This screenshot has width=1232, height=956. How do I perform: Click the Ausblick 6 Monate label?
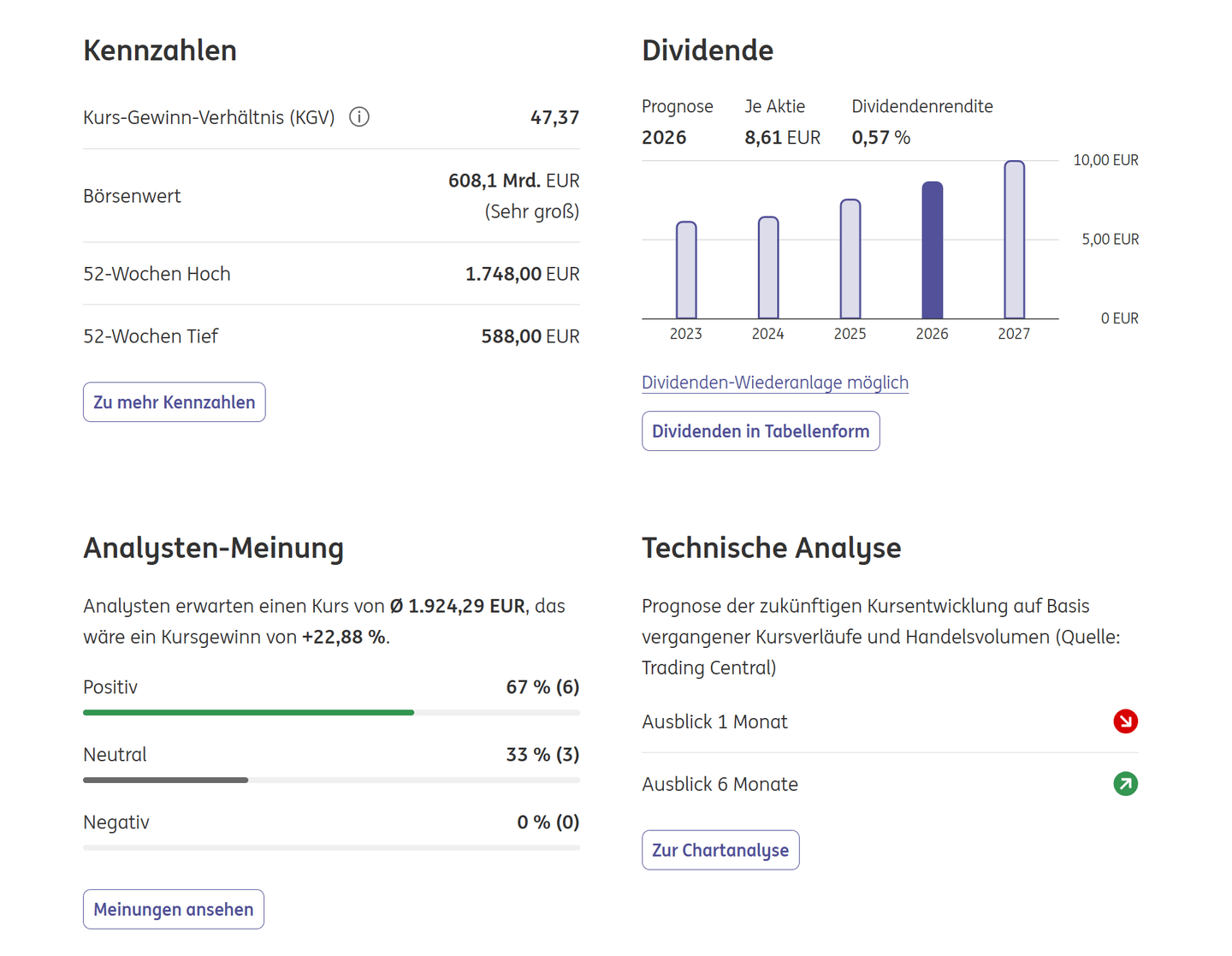click(x=720, y=784)
